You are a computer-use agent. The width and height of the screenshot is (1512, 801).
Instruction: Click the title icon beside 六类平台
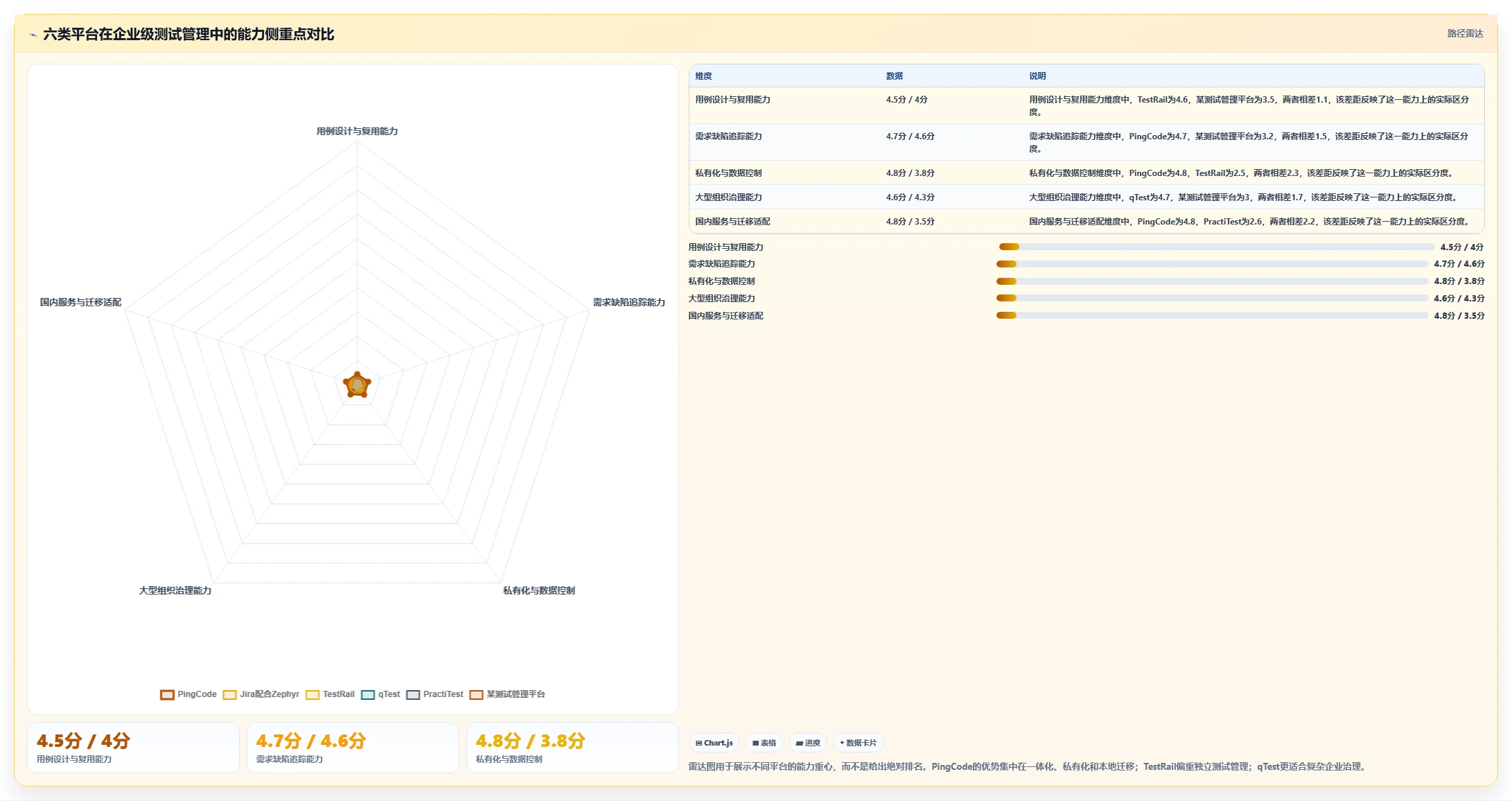33,35
